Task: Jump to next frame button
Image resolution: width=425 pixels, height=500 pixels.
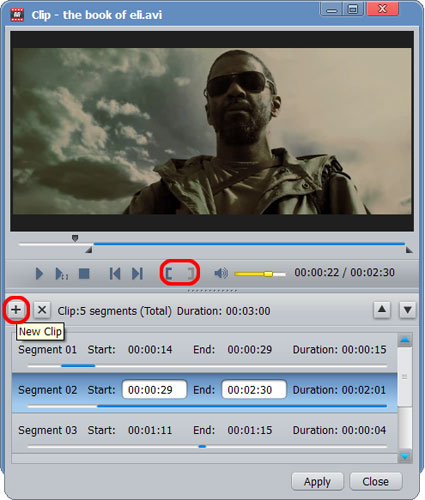Action: click(137, 274)
